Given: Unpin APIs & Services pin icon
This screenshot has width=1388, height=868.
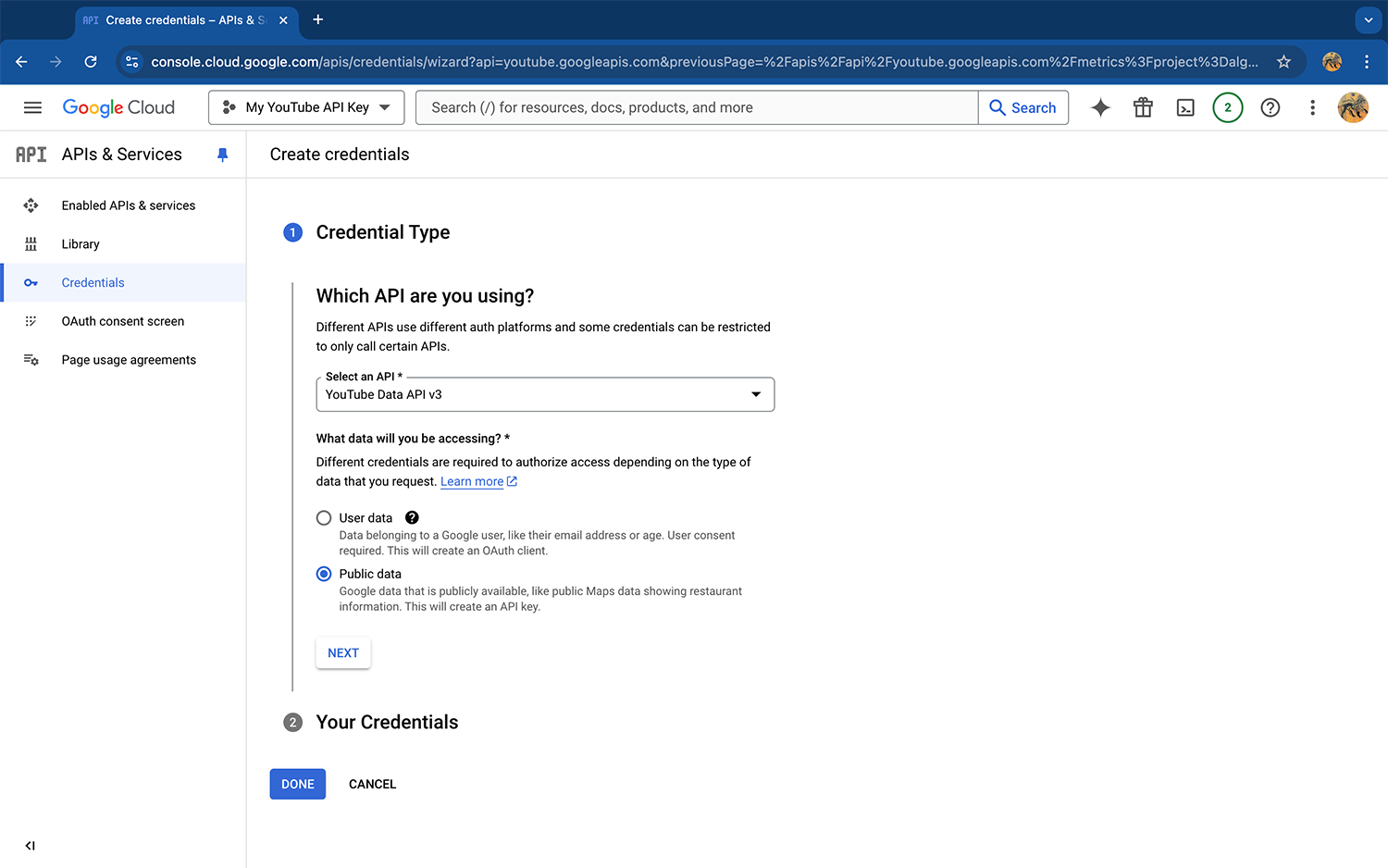Looking at the screenshot, I should tap(222, 155).
